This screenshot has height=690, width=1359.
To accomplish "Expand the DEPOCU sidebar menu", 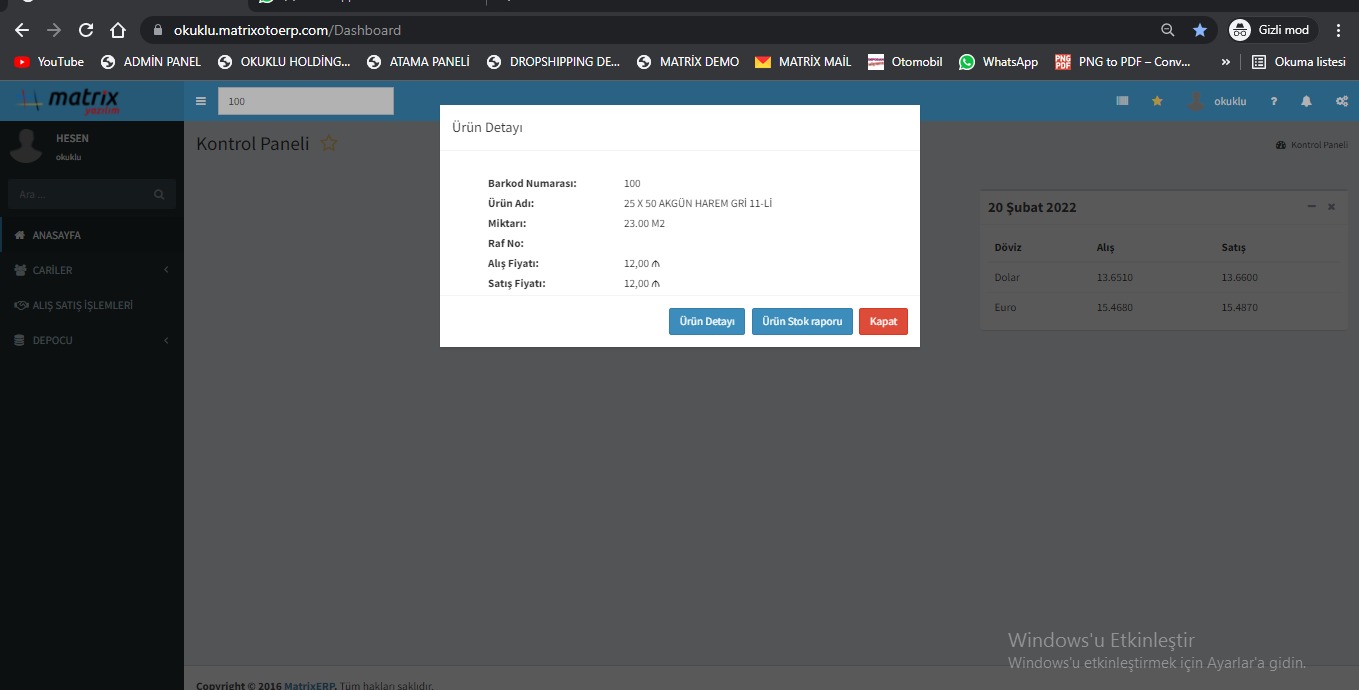I will pos(90,340).
